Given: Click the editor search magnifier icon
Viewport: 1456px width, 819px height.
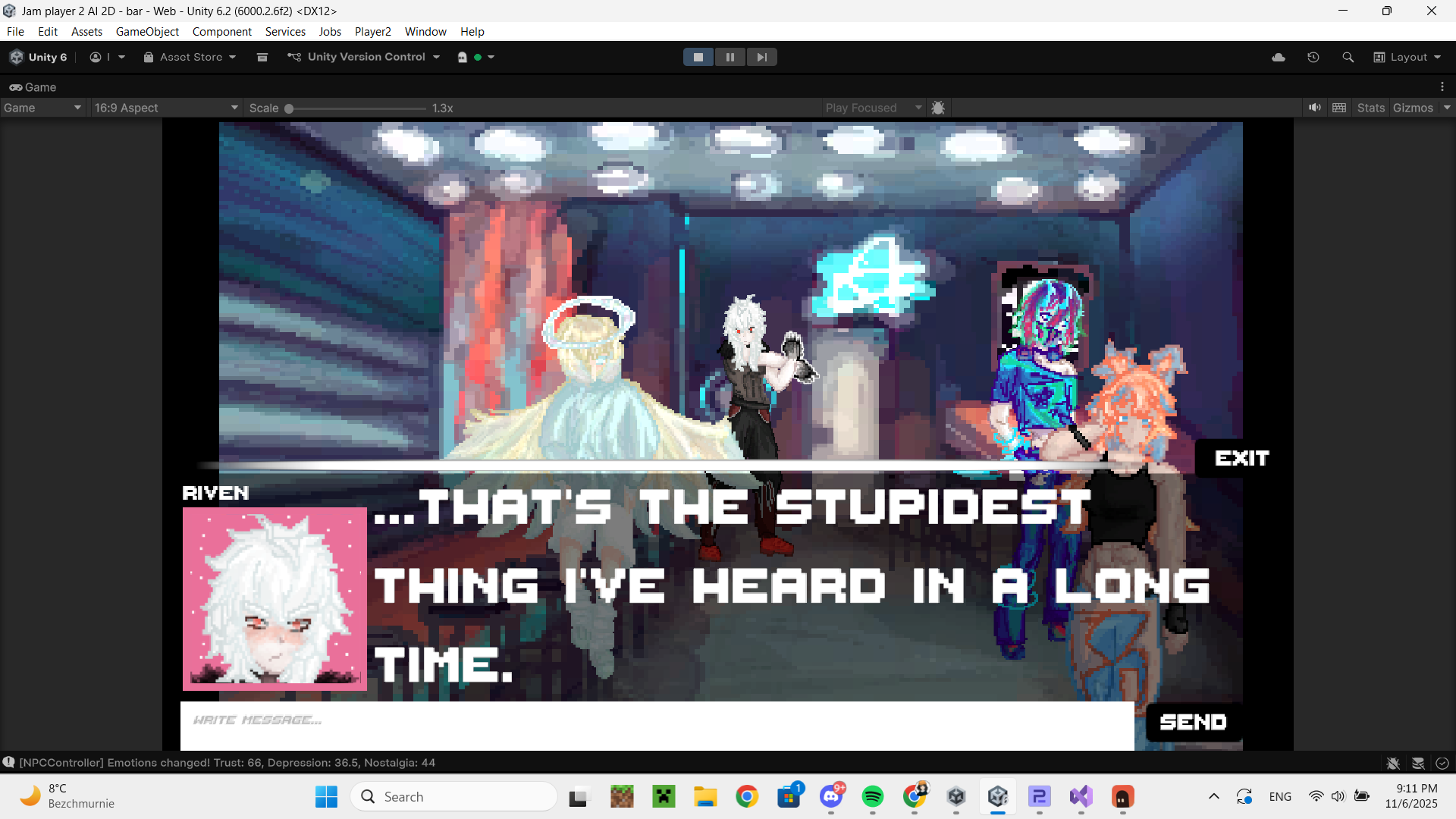Looking at the screenshot, I should coord(1348,57).
